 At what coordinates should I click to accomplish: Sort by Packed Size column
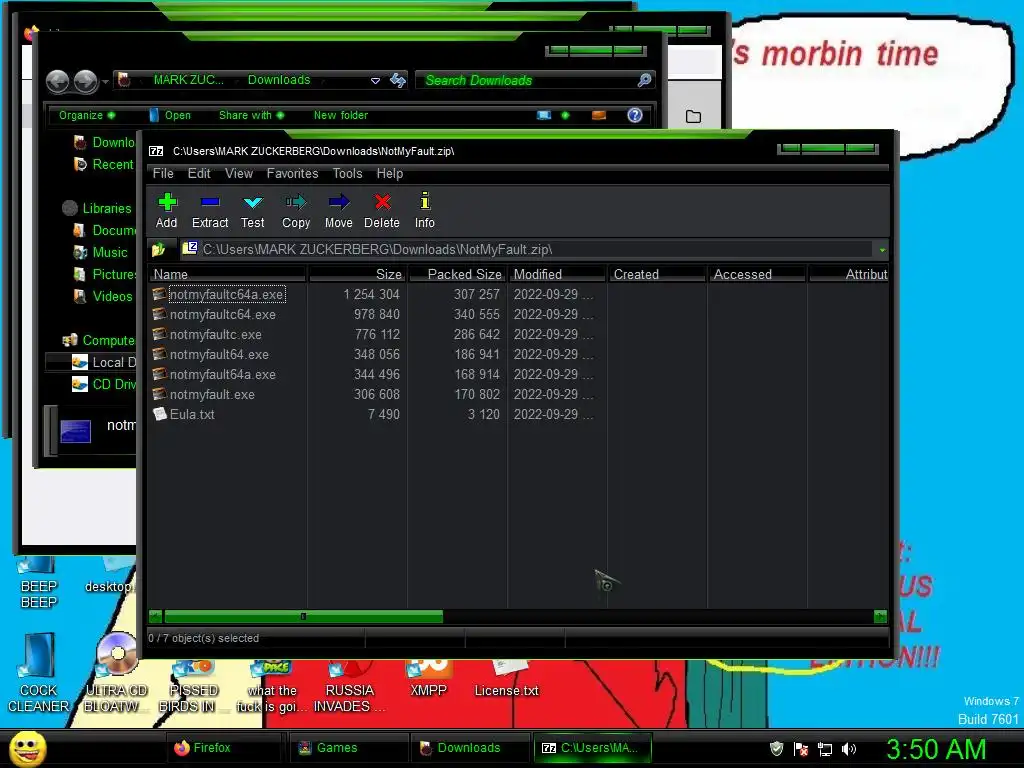(457, 274)
